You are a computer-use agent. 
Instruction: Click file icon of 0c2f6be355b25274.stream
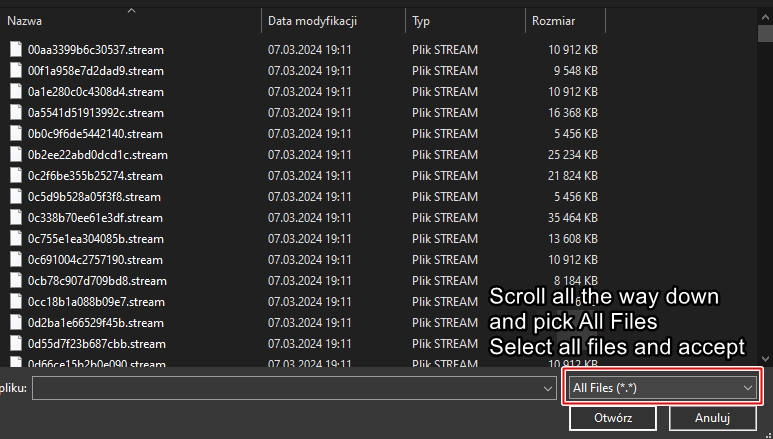(15, 175)
